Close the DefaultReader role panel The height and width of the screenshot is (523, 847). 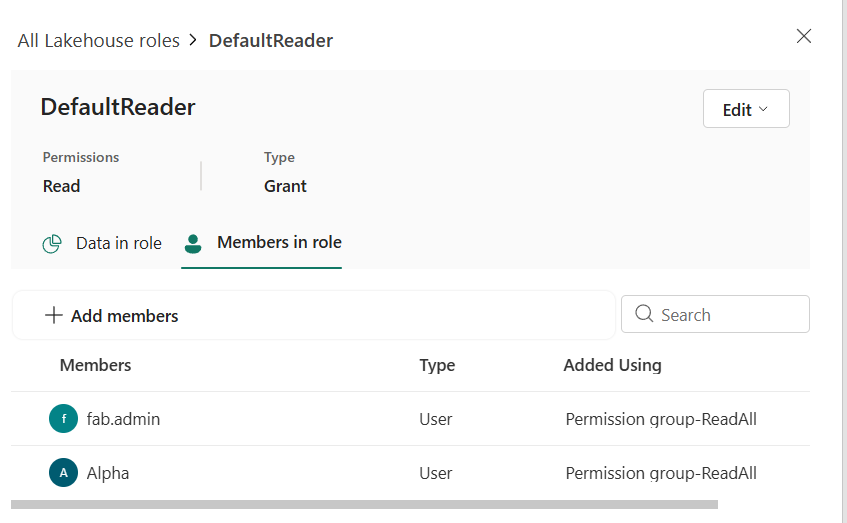(804, 36)
